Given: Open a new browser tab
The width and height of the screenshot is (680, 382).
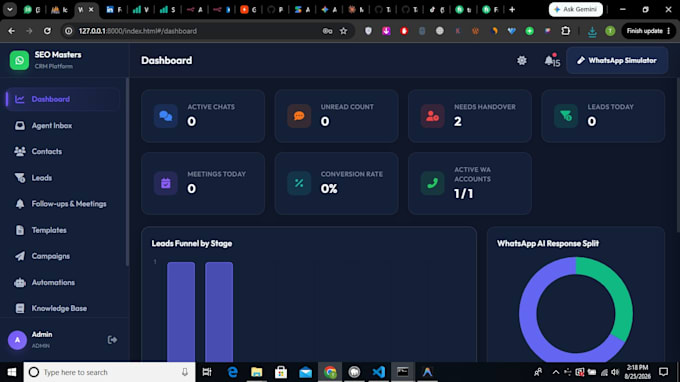Looking at the screenshot, I should tap(512, 10).
